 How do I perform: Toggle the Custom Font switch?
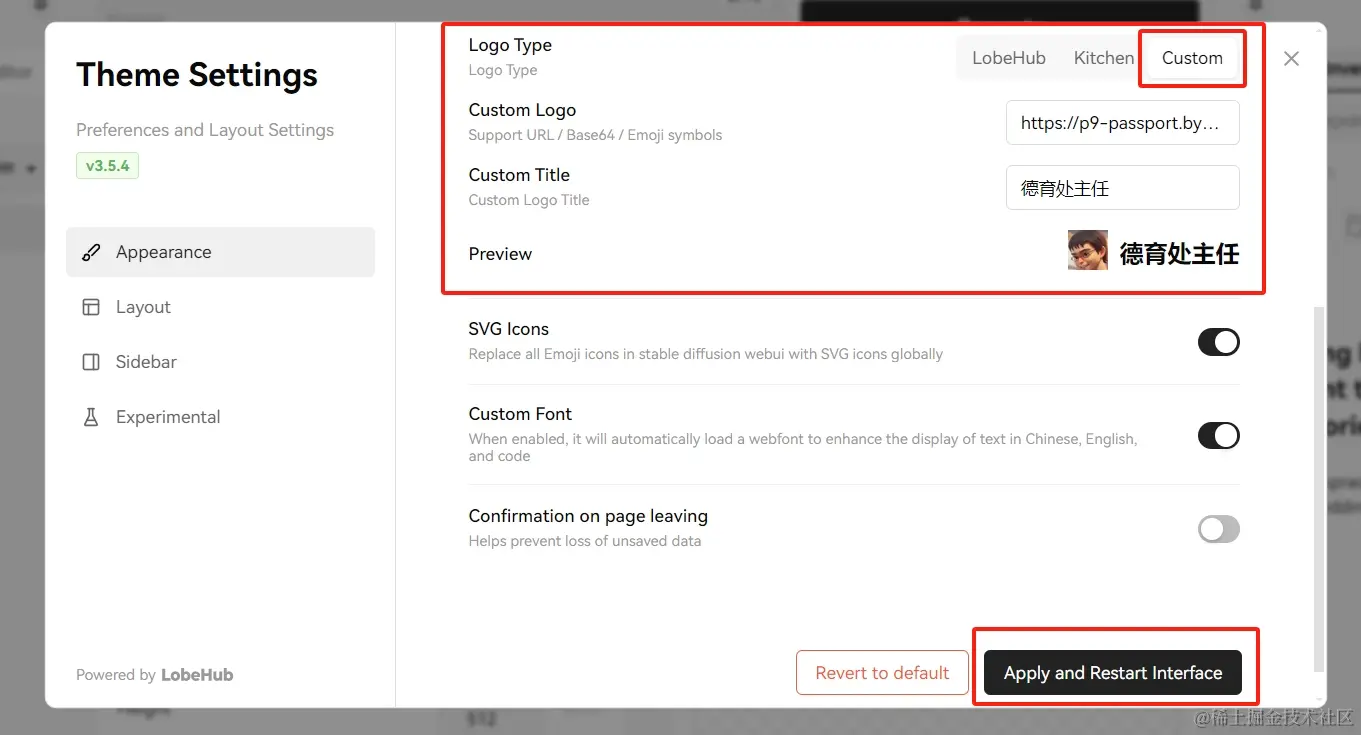[x=1218, y=435]
